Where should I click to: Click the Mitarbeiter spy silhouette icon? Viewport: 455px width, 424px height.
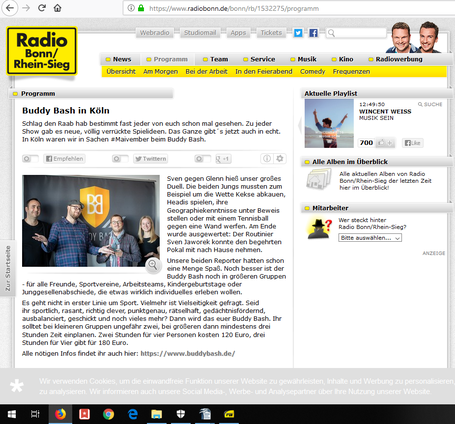coord(319,229)
